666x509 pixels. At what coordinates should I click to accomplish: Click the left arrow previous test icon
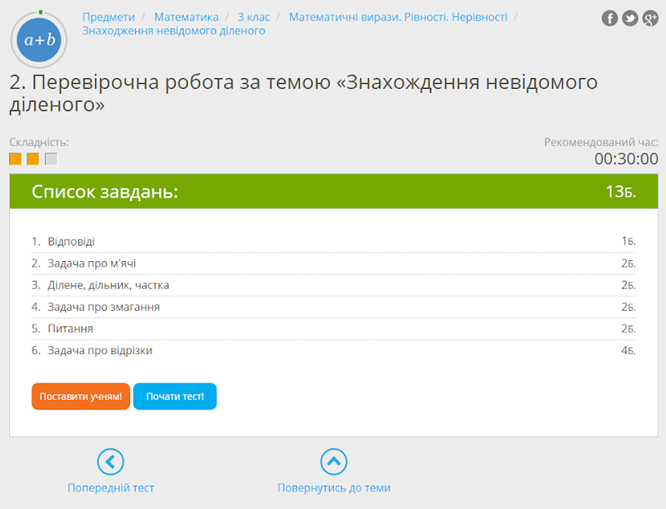click(111, 461)
